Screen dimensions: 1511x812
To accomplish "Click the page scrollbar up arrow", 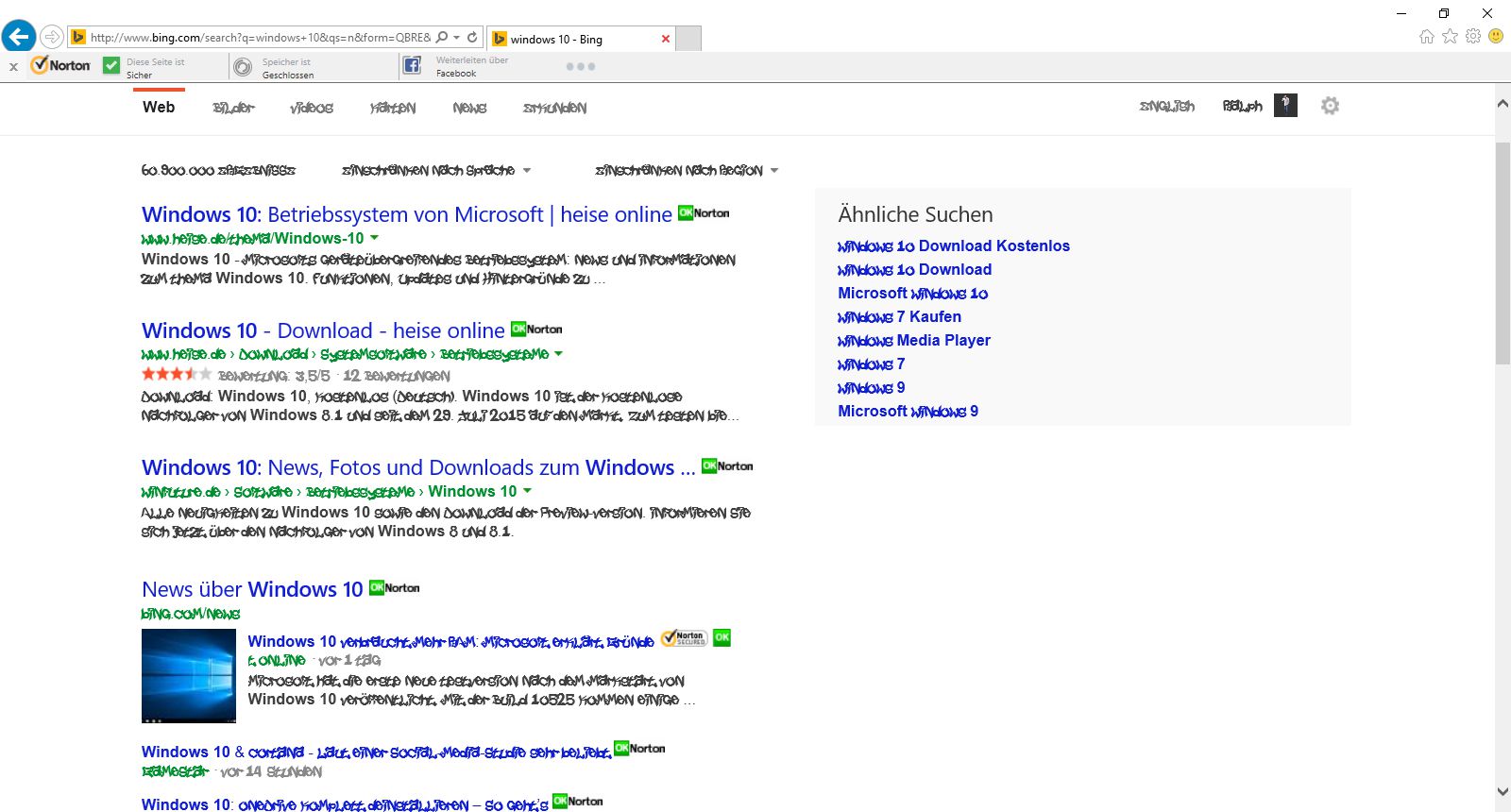I will click(x=1503, y=104).
